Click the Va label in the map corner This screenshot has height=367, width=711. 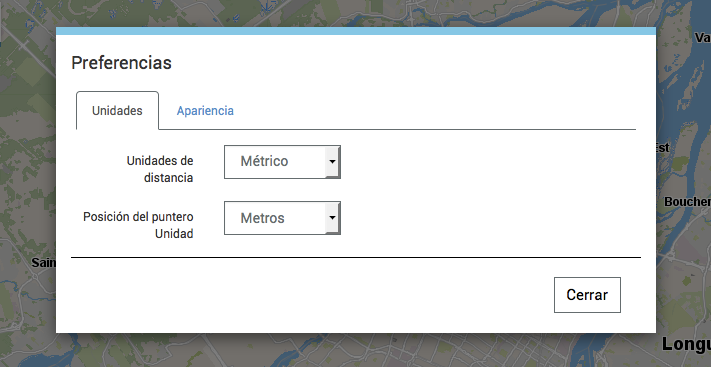point(703,38)
